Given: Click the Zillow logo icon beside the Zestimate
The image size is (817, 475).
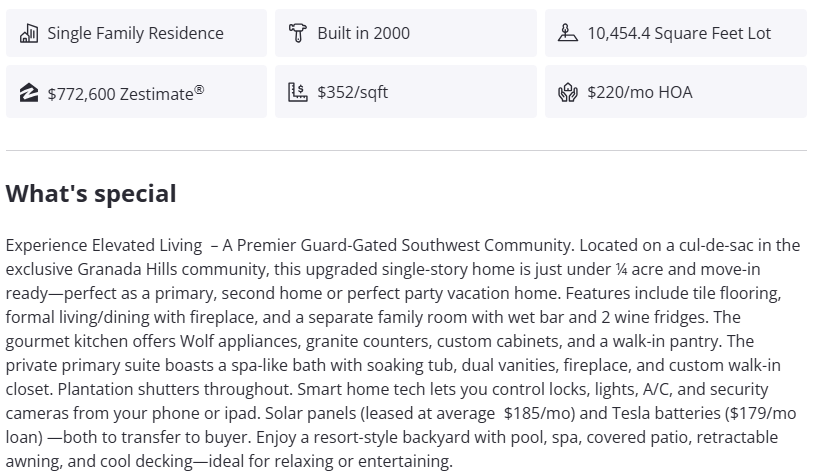Looking at the screenshot, I should point(28,93).
